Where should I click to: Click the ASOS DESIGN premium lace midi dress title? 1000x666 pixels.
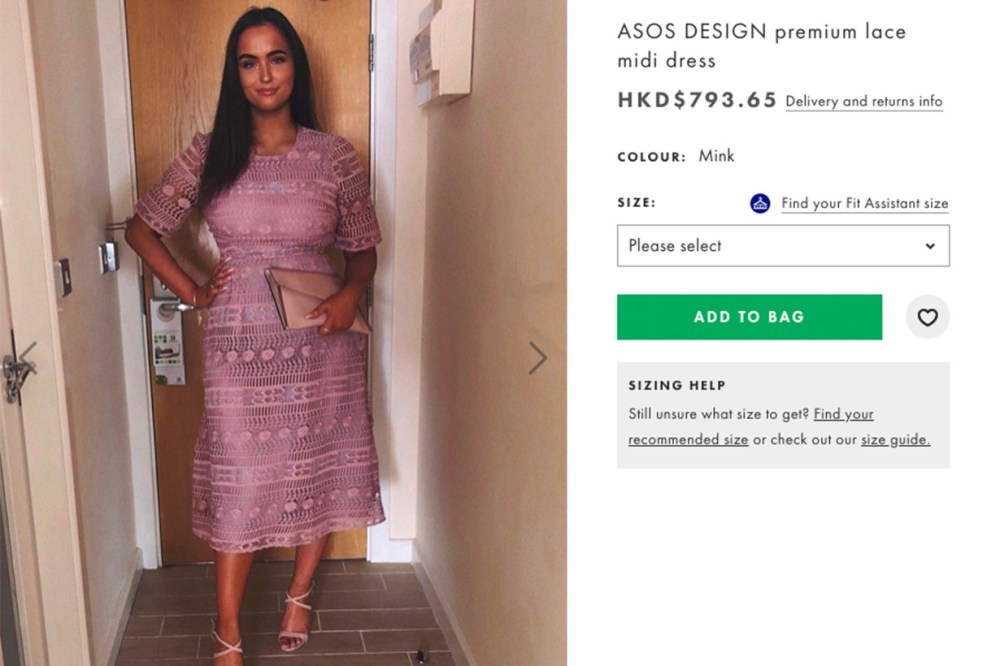(761, 46)
